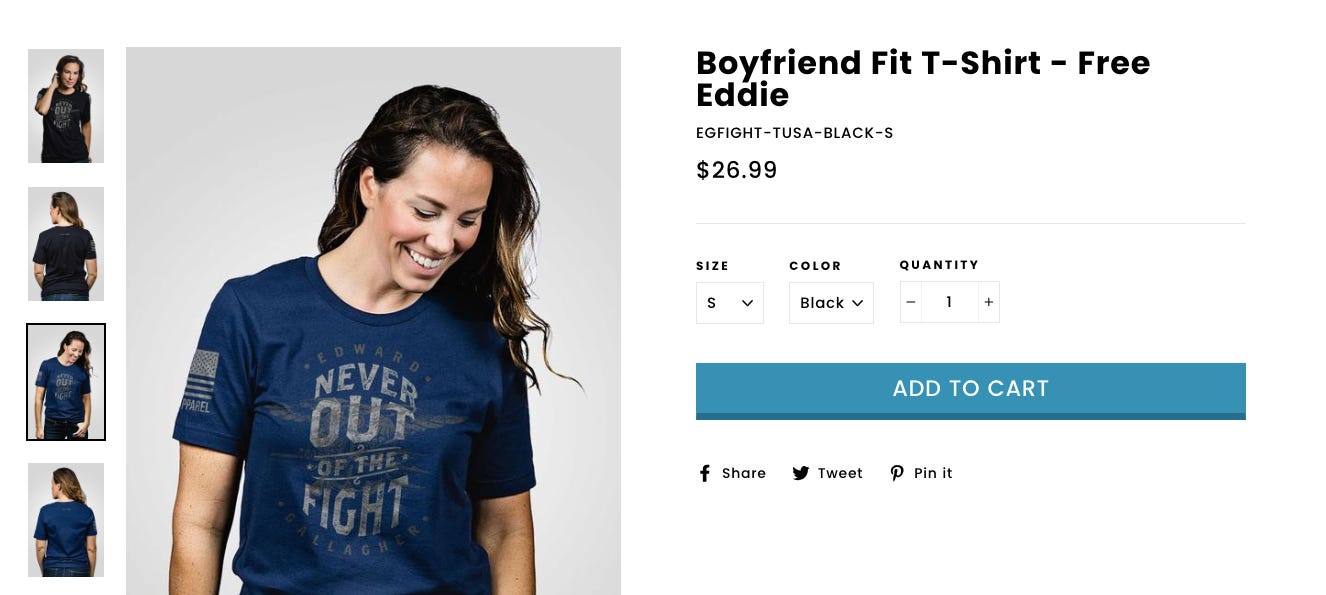Click the Facebook icon next to Share
This screenshot has width=1326, height=595.
705,473
